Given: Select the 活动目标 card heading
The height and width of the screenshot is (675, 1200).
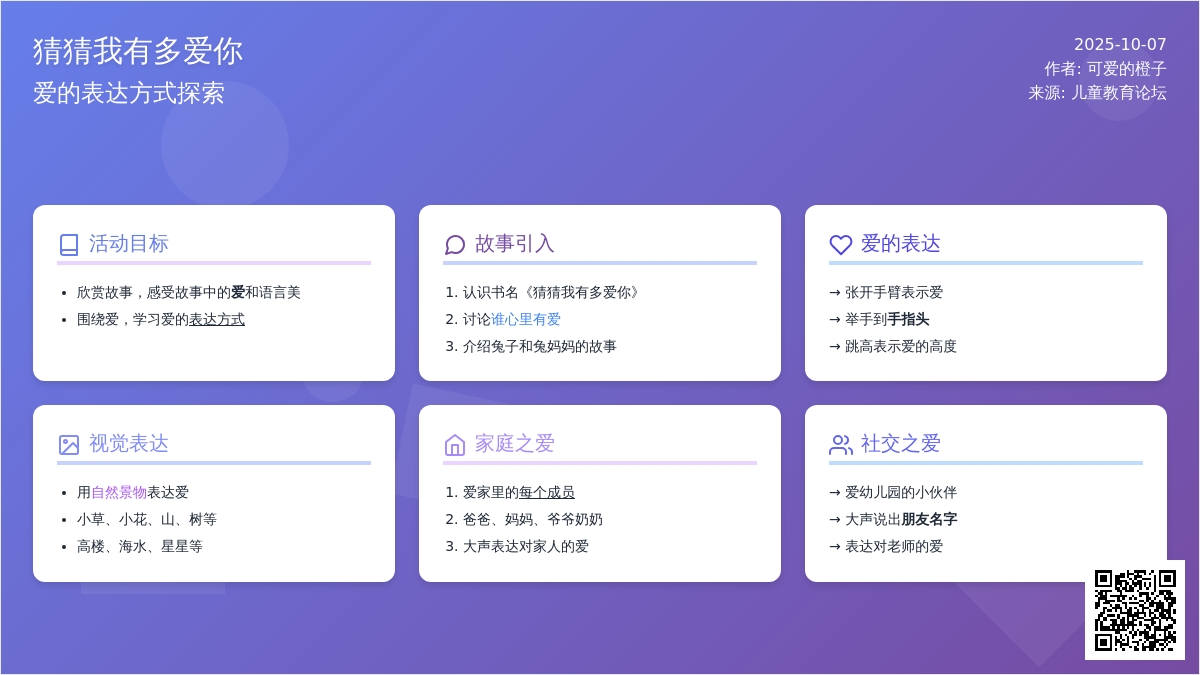Looking at the screenshot, I should coord(129,244).
